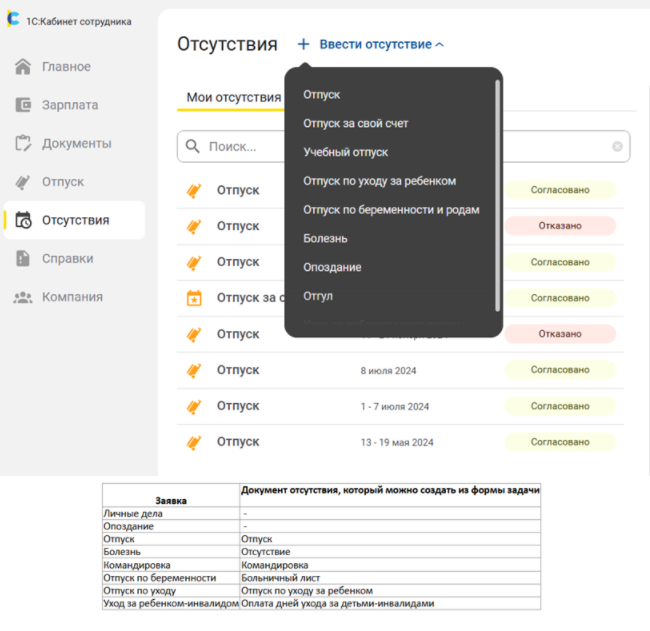Click the plus icon next to Ввести отсутствие
Screen dimensions: 650x631
[303, 44]
